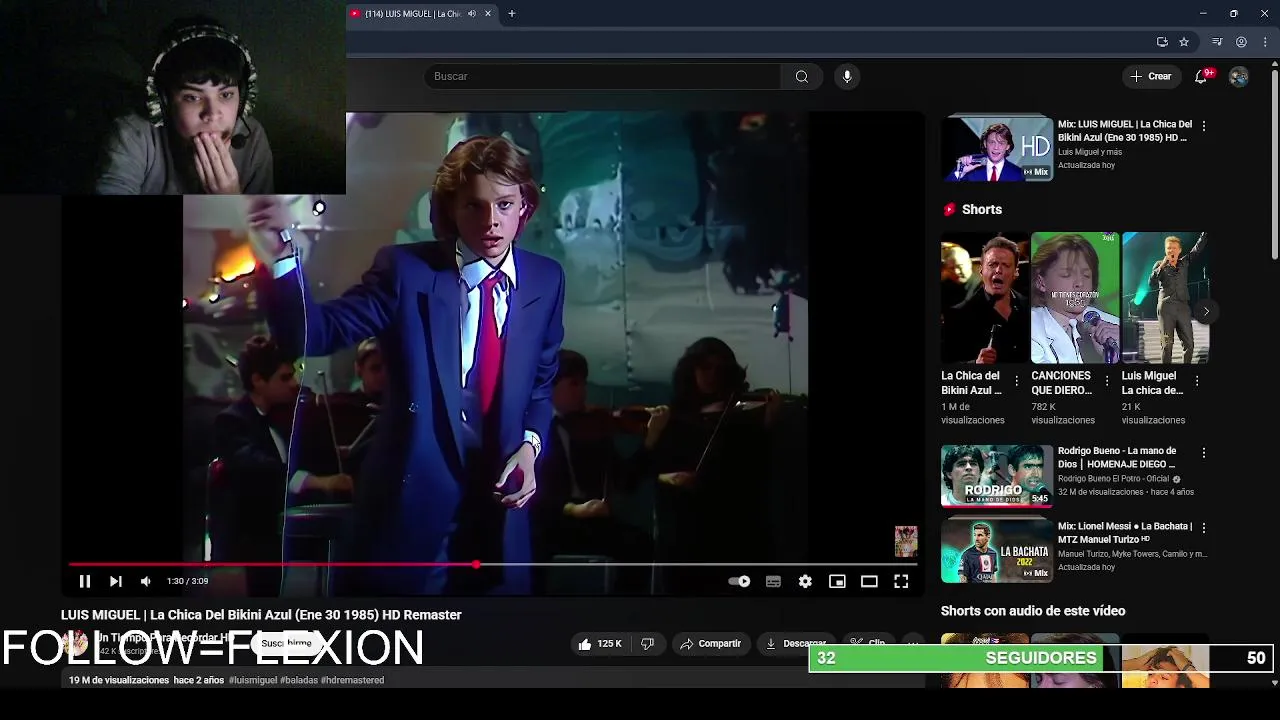Click the Descargar download button
The width and height of the screenshot is (1280, 720).
796,644
